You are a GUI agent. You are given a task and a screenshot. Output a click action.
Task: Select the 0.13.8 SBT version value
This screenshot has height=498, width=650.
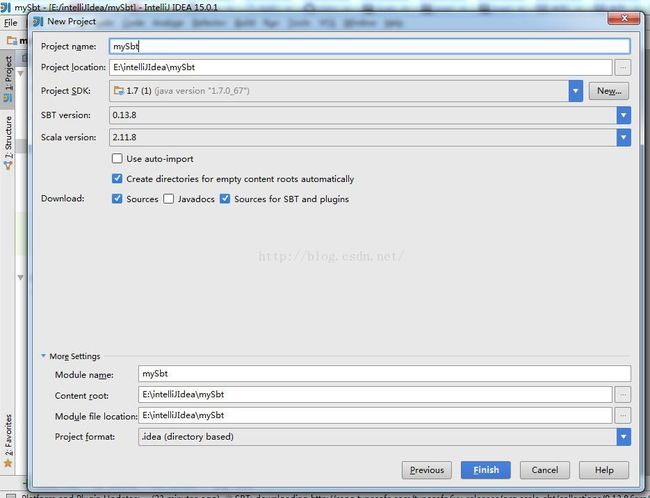(124, 115)
